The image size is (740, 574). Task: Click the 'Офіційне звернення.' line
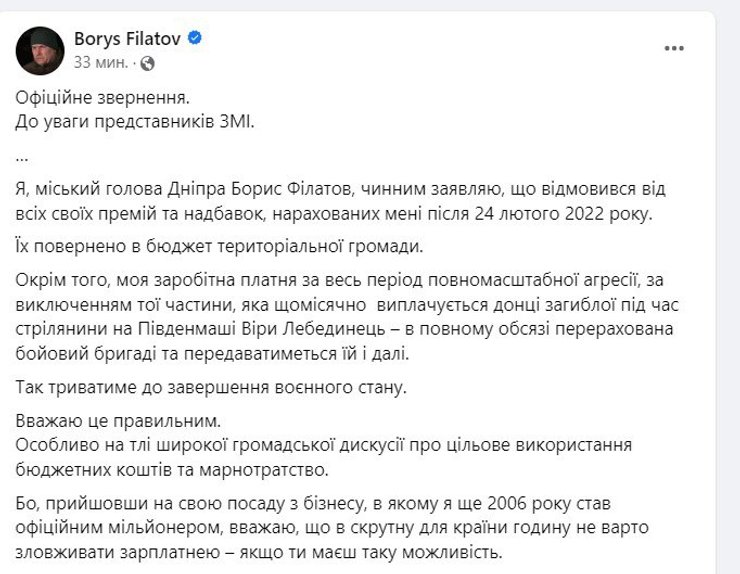tap(102, 101)
